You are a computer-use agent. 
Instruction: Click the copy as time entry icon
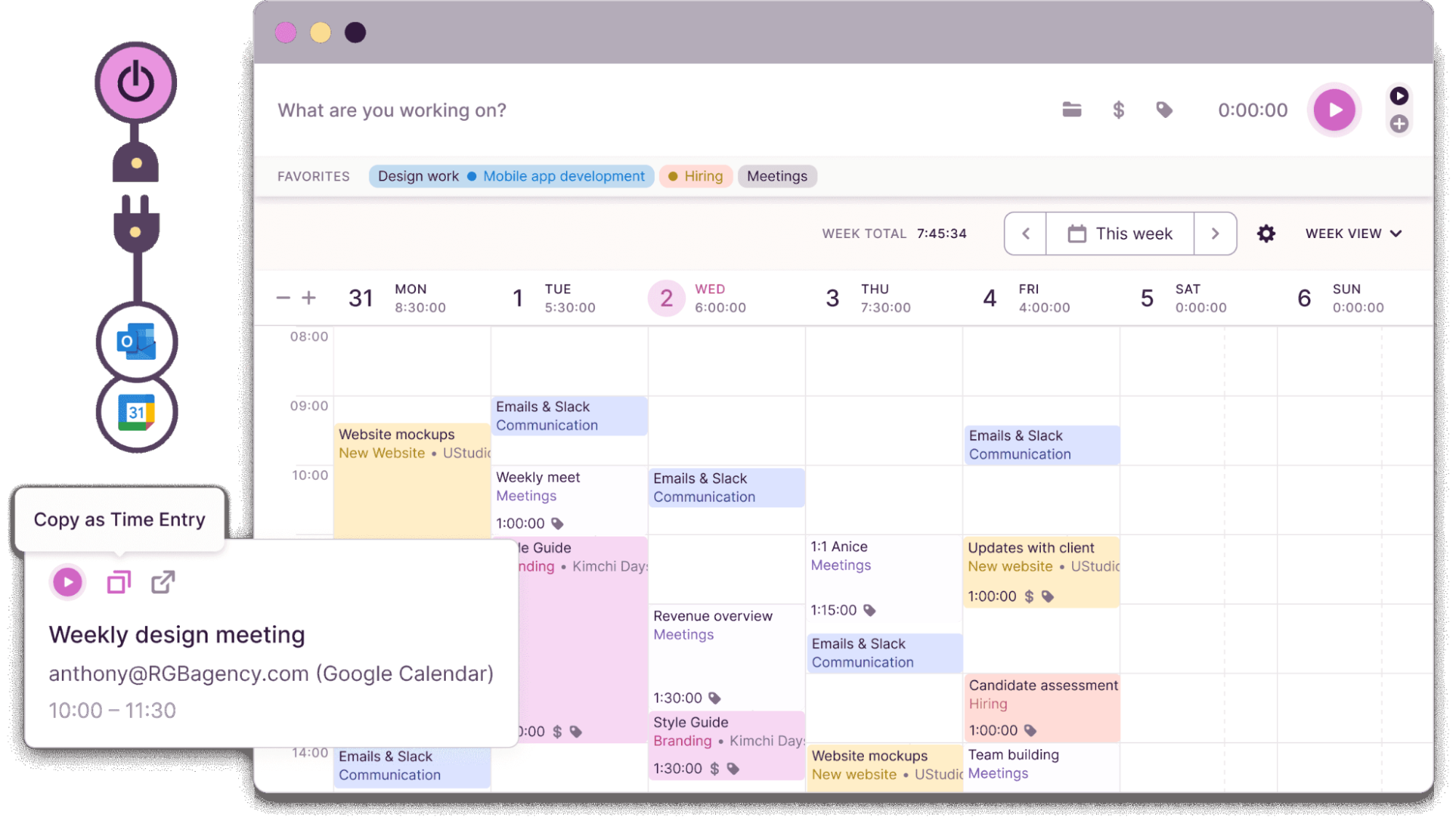pos(119,582)
